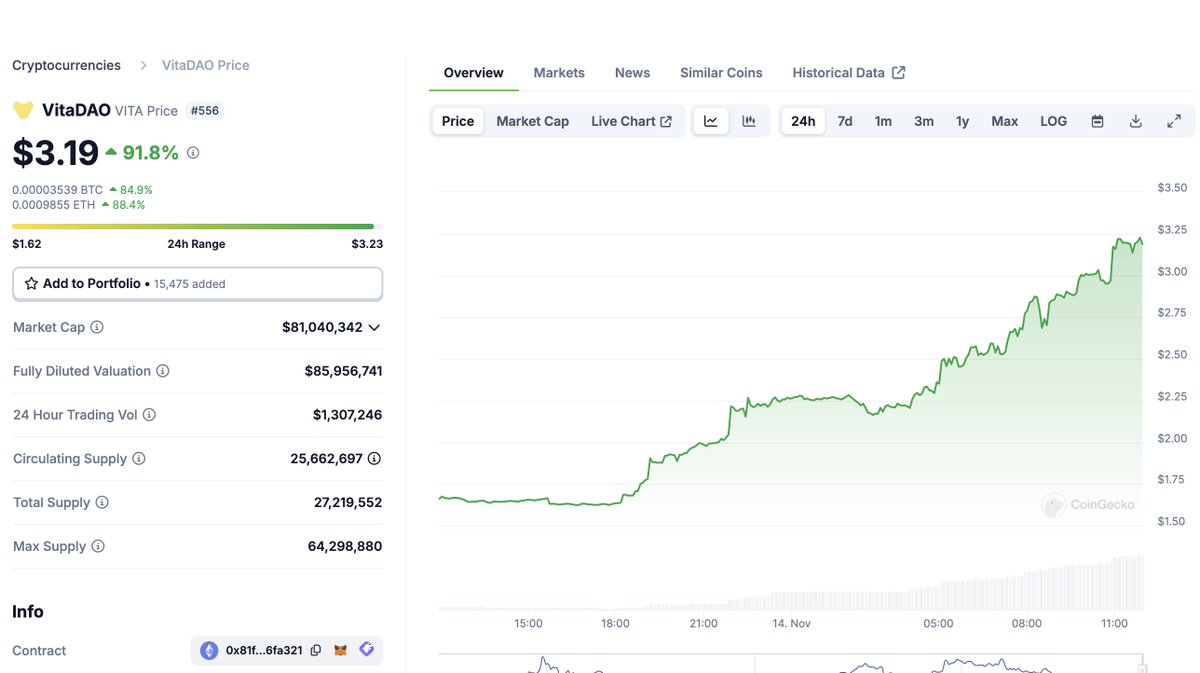Click the $3.19 price value
1200x673 pixels.
point(55,152)
